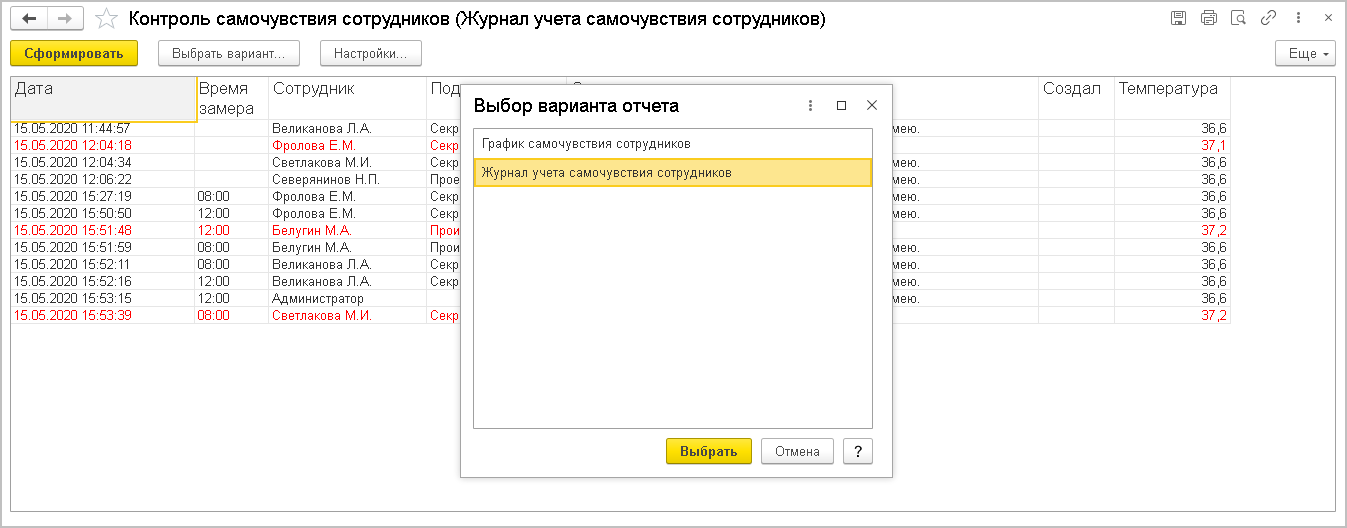Click the Сформировать button
1347x528 pixels.
[x=74, y=53]
